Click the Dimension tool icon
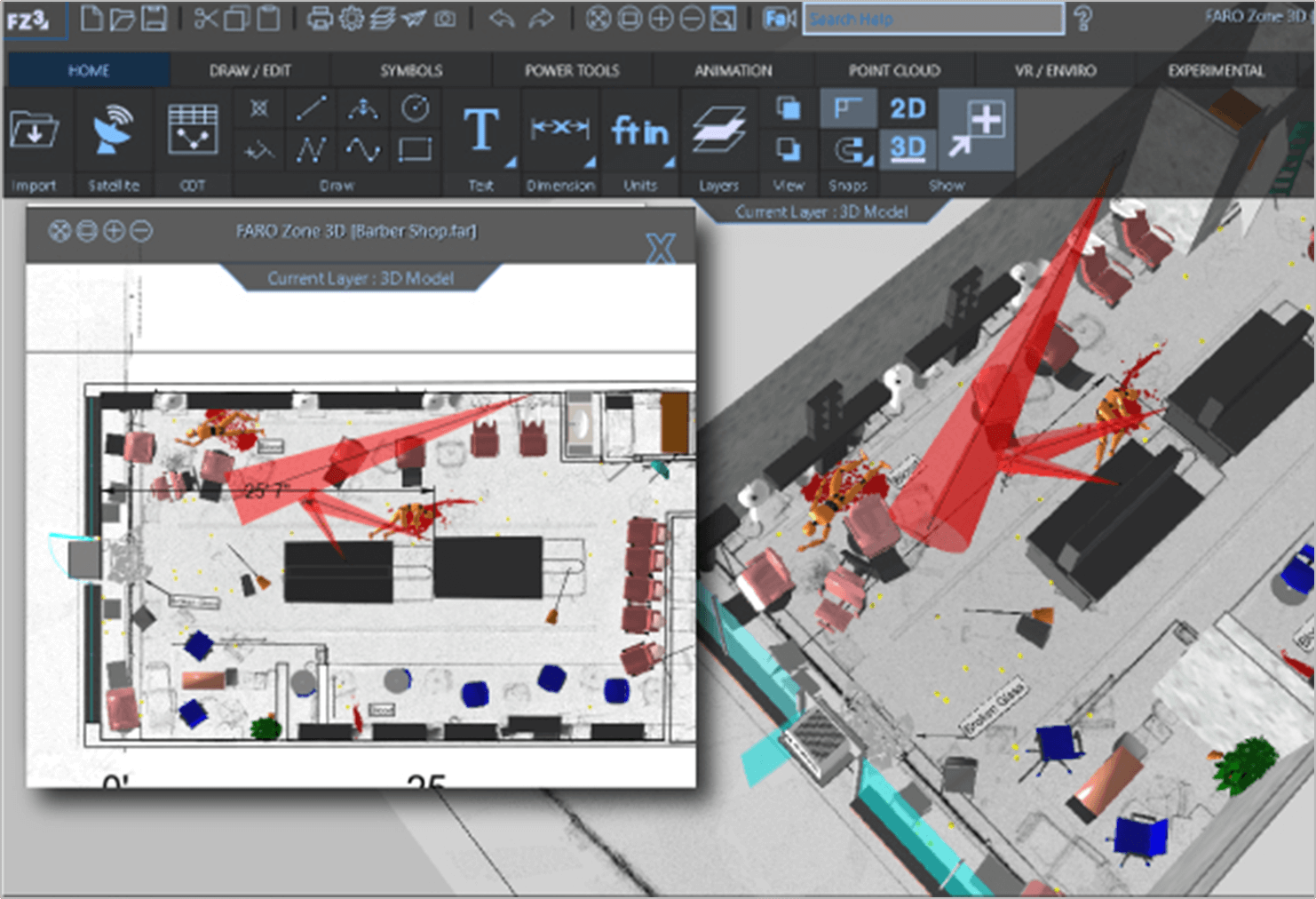This screenshot has height=899, width=1316. [559, 129]
